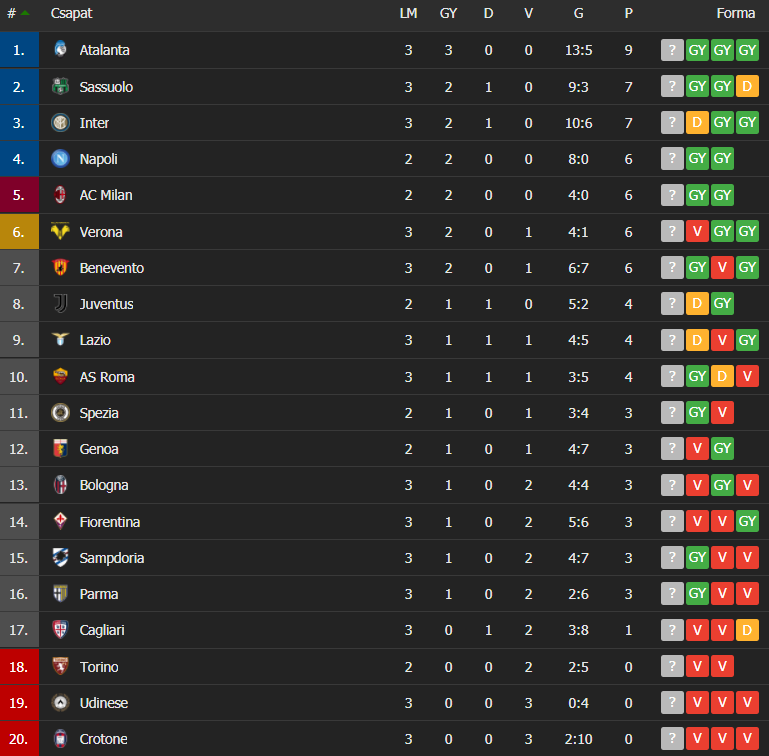Open the Crotone team link
Viewport: 769px width, 756px height.
point(103,739)
